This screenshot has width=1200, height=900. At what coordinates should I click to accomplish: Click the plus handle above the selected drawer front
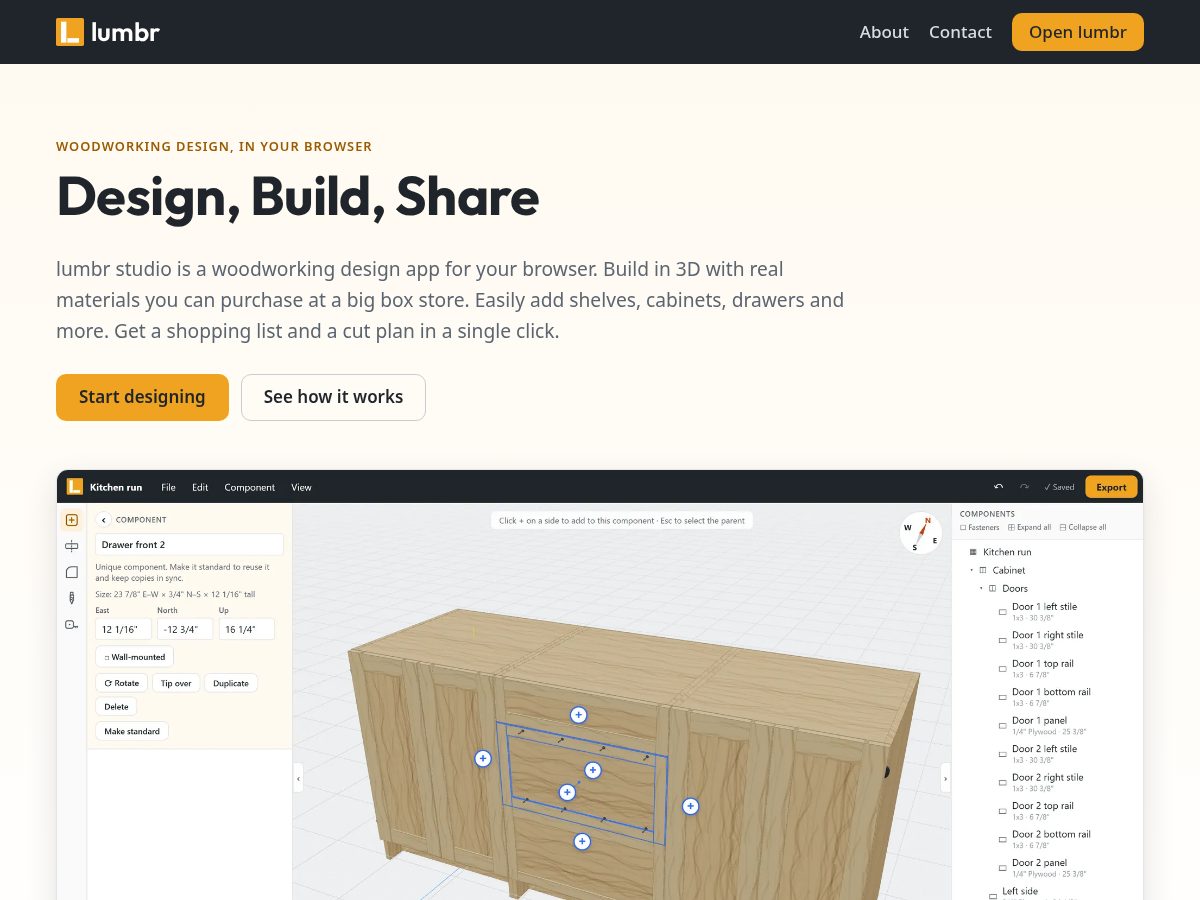point(578,715)
